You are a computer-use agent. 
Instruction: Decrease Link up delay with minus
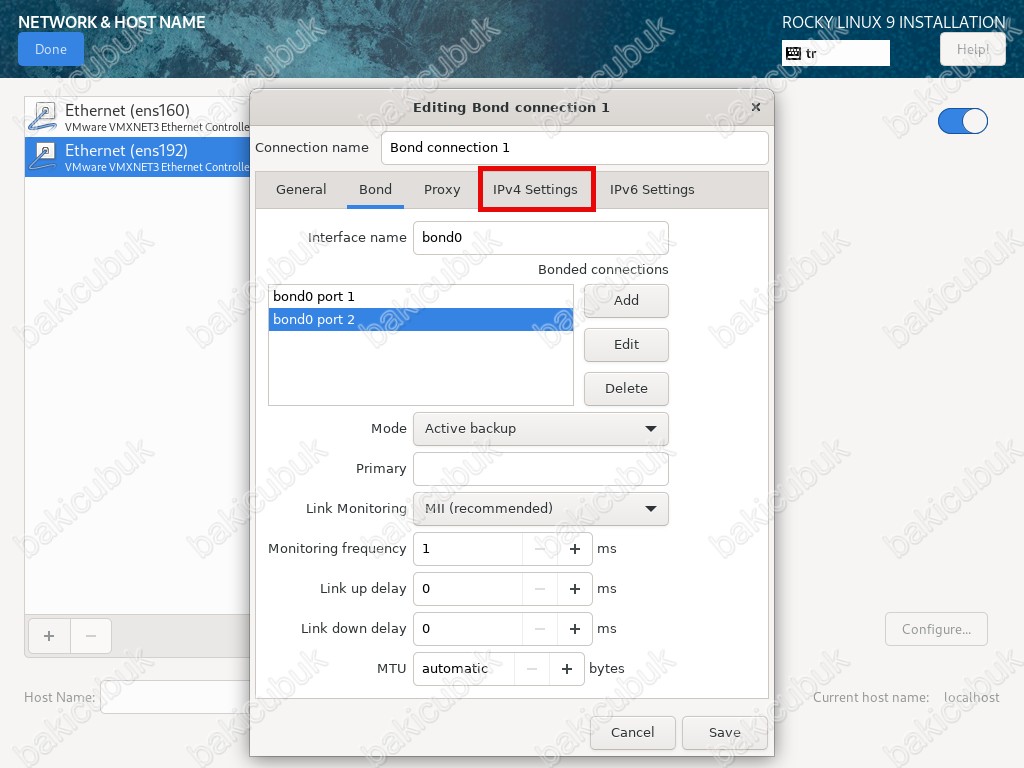pyautogui.click(x=540, y=589)
